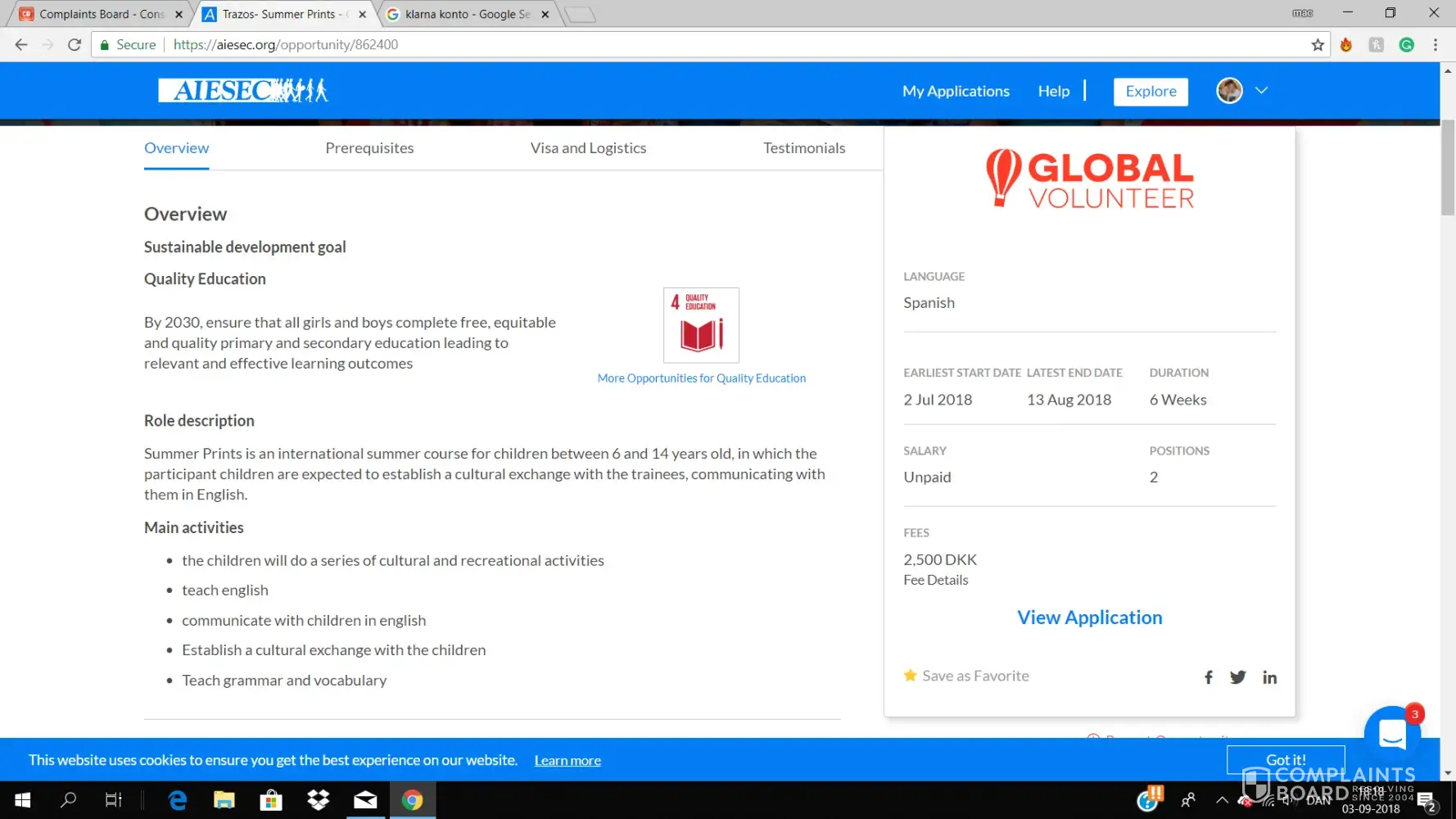Share the opportunity on Facebook
Image resolution: width=1456 pixels, height=819 pixels.
tap(1209, 677)
